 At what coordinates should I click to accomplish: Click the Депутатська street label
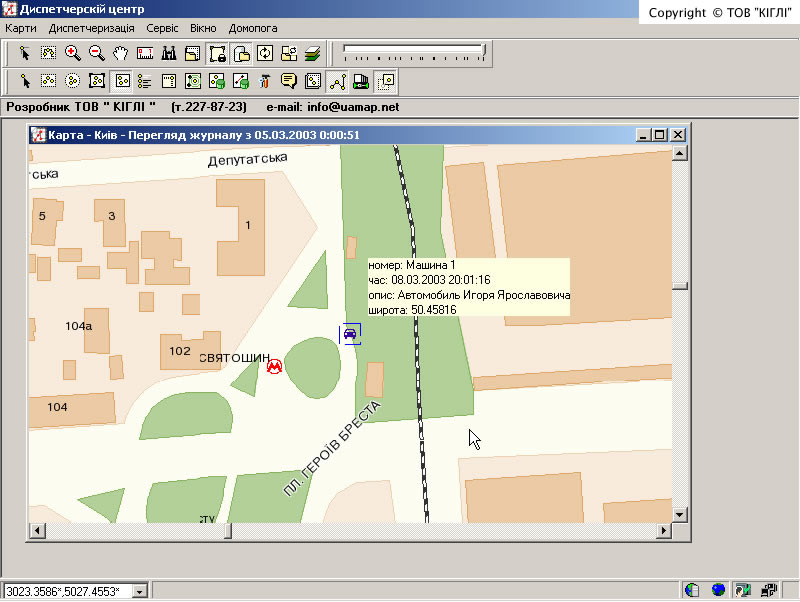[x=247, y=160]
